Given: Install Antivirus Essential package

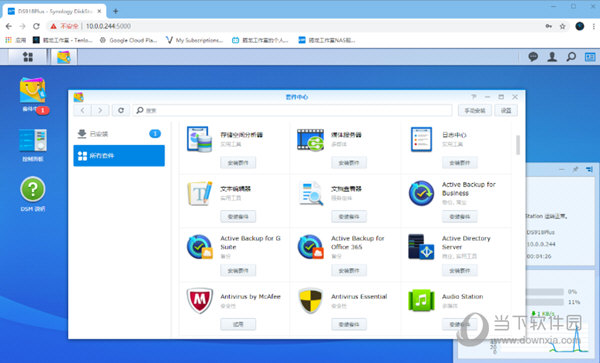Looking at the screenshot, I should coord(349,324).
